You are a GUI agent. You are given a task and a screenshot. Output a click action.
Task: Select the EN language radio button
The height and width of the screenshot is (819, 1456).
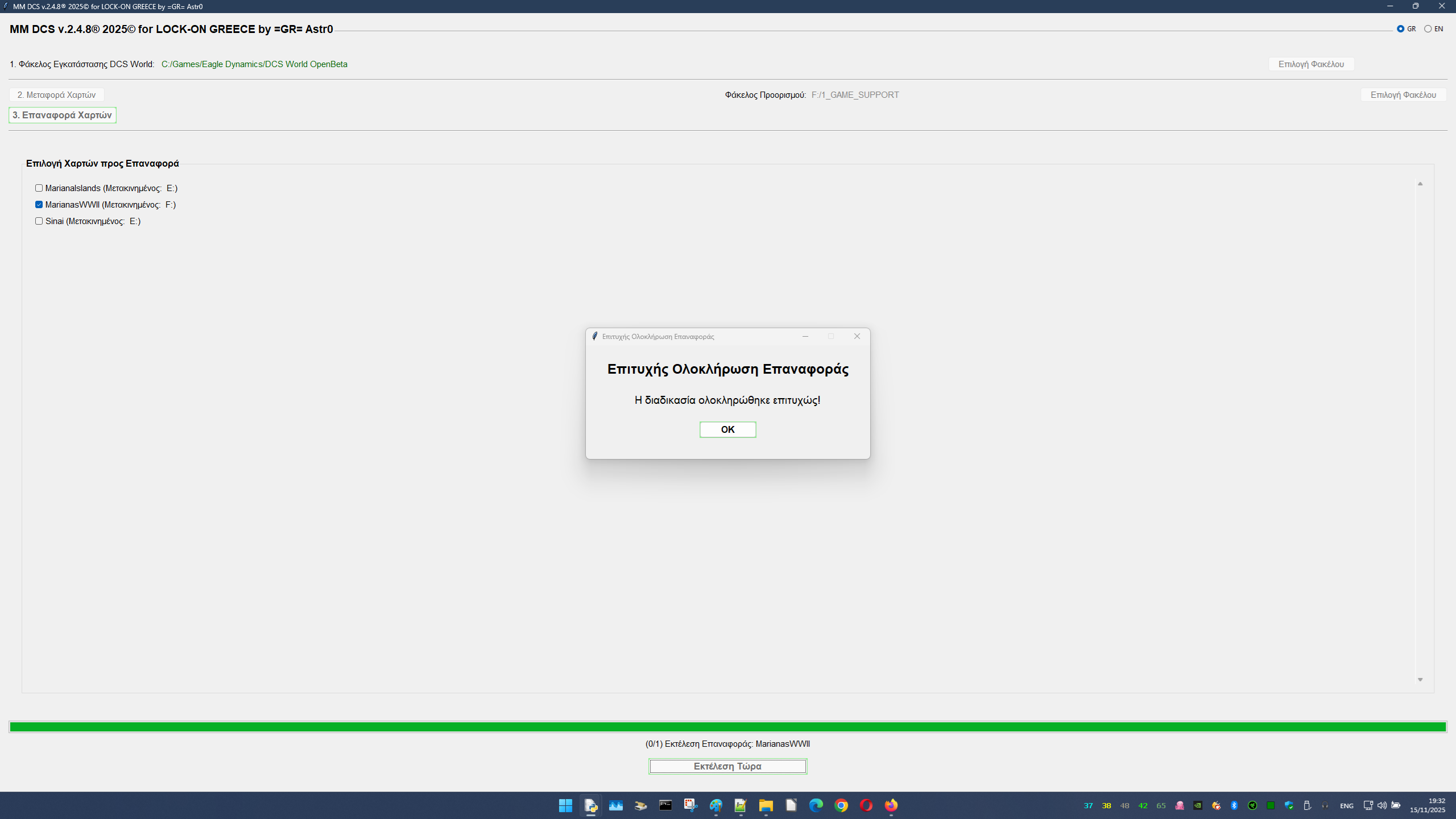click(x=1428, y=29)
